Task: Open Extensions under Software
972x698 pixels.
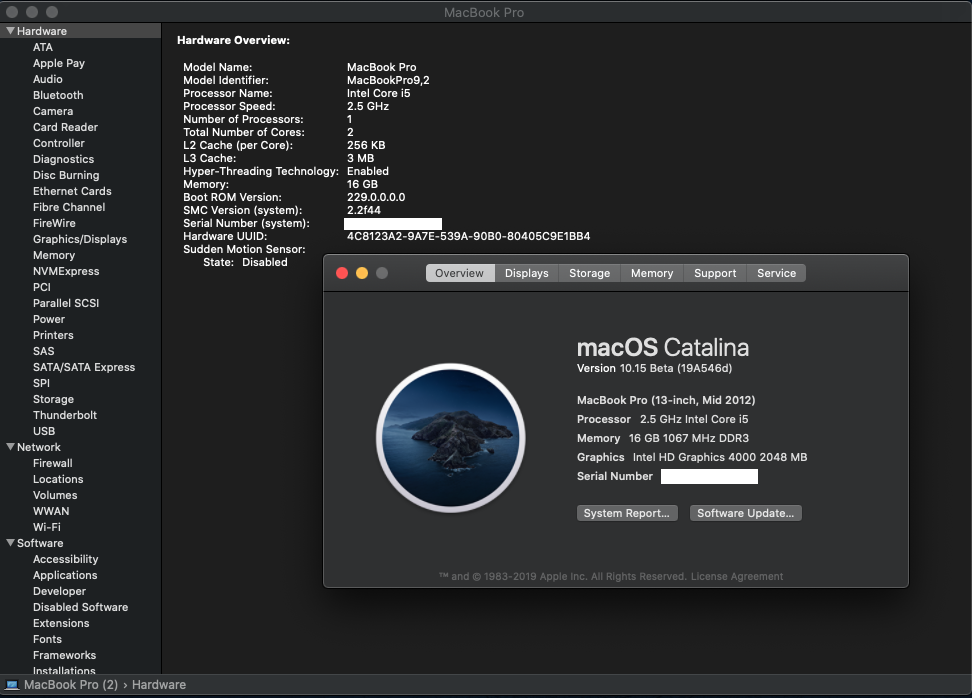Action: tap(61, 624)
